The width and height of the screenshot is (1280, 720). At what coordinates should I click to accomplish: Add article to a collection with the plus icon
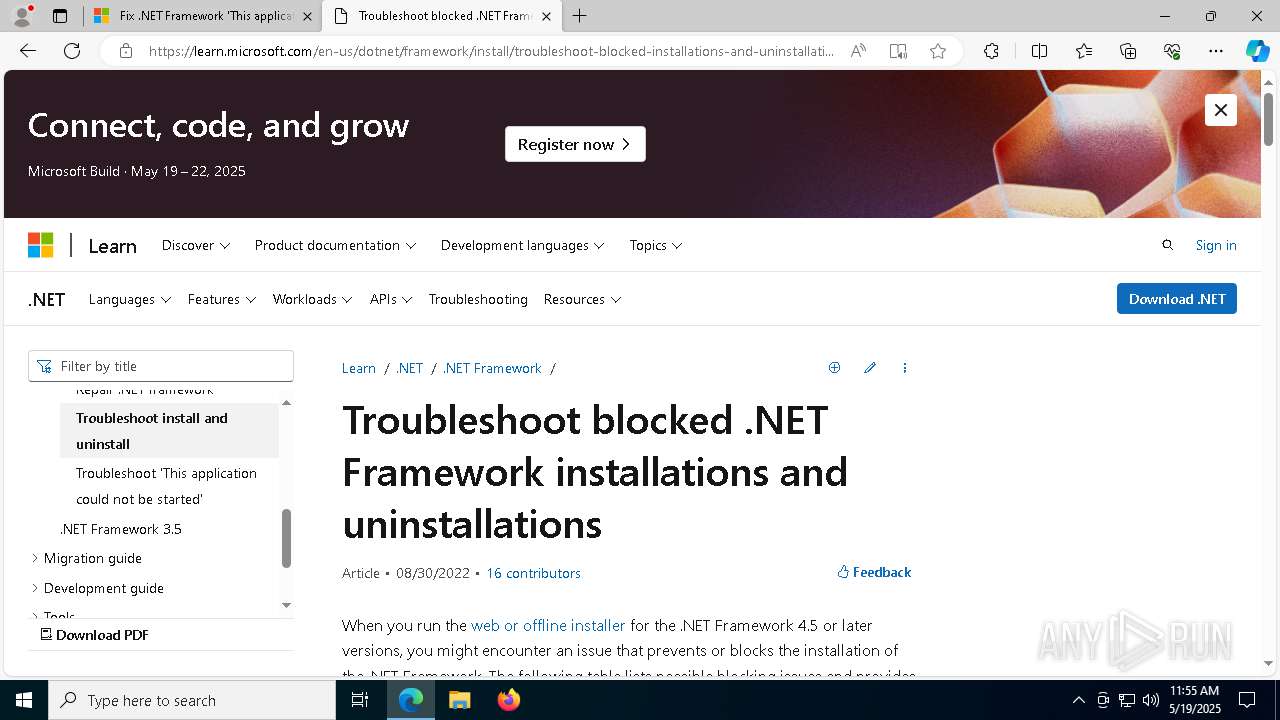[834, 368]
